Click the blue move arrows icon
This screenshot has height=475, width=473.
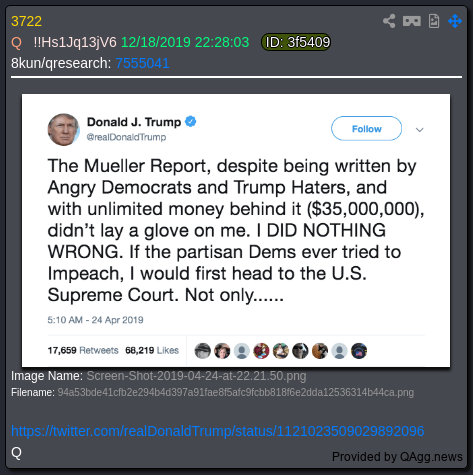click(455, 21)
